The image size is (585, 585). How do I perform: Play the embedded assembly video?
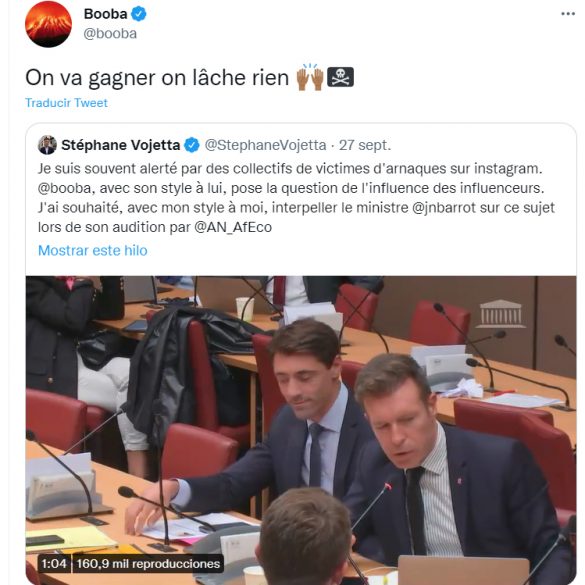[x=301, y=430]
